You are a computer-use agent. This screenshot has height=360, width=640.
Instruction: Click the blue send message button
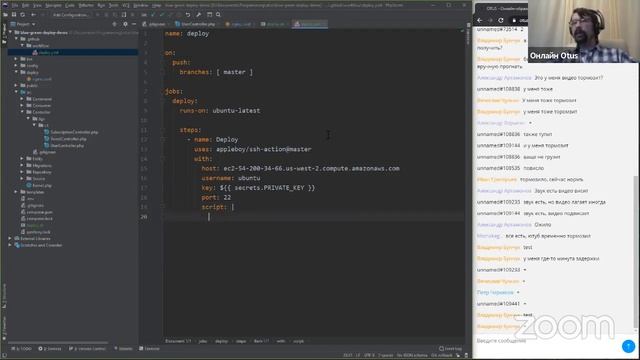629,346
